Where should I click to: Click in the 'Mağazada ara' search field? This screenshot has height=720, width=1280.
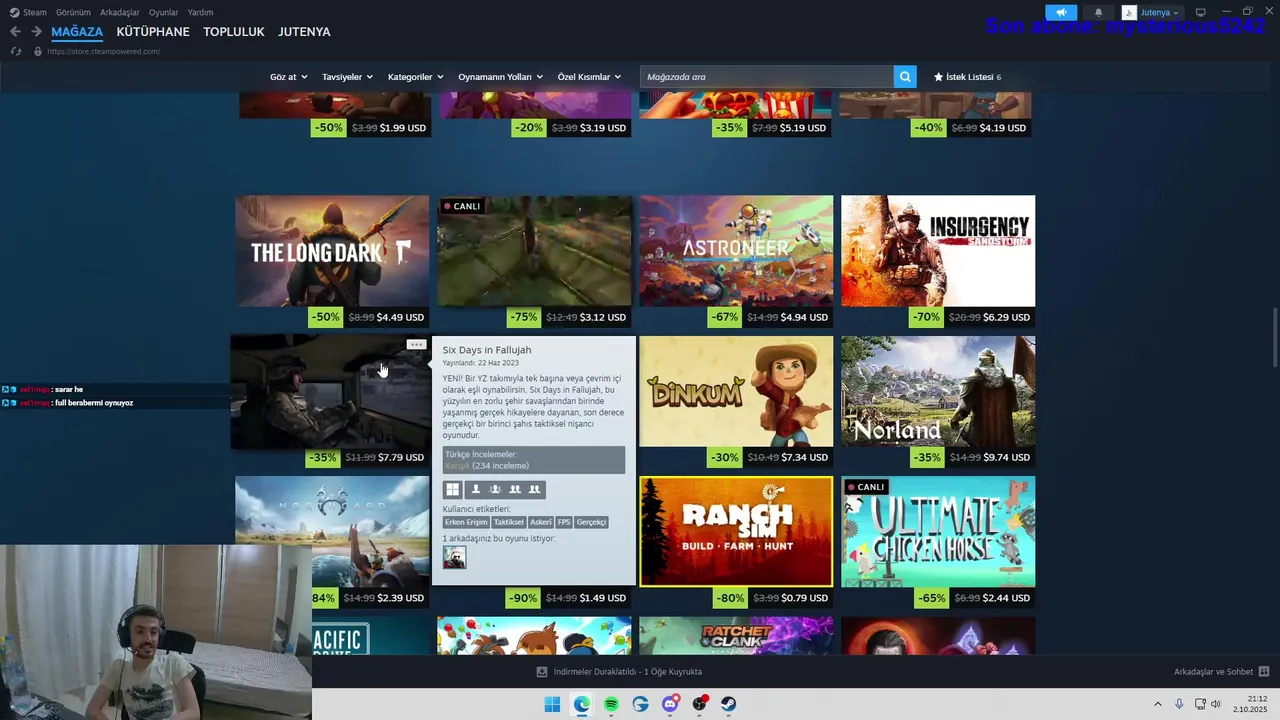[767, 77]
